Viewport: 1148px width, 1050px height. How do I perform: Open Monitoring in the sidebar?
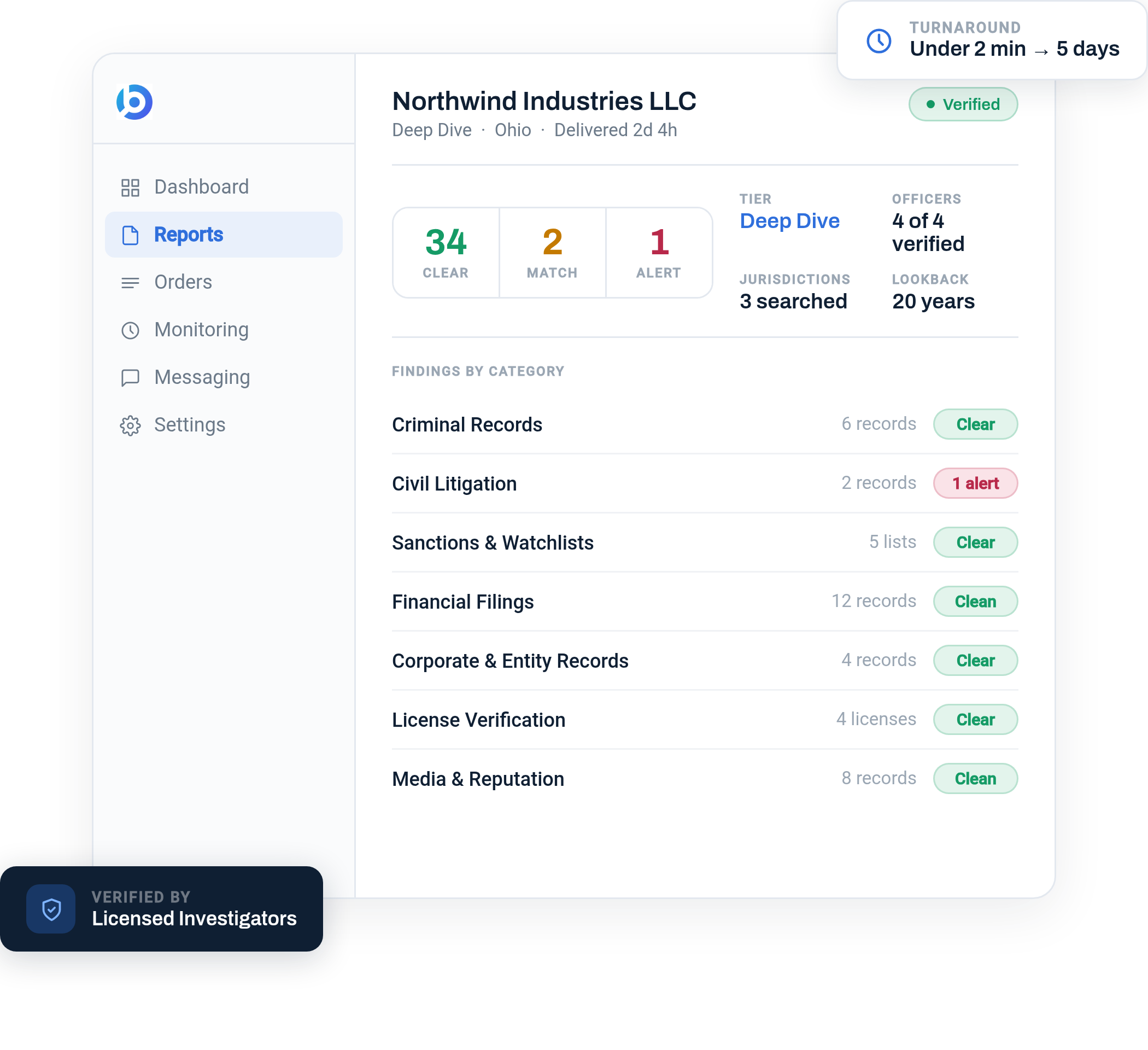pos(224,330)
